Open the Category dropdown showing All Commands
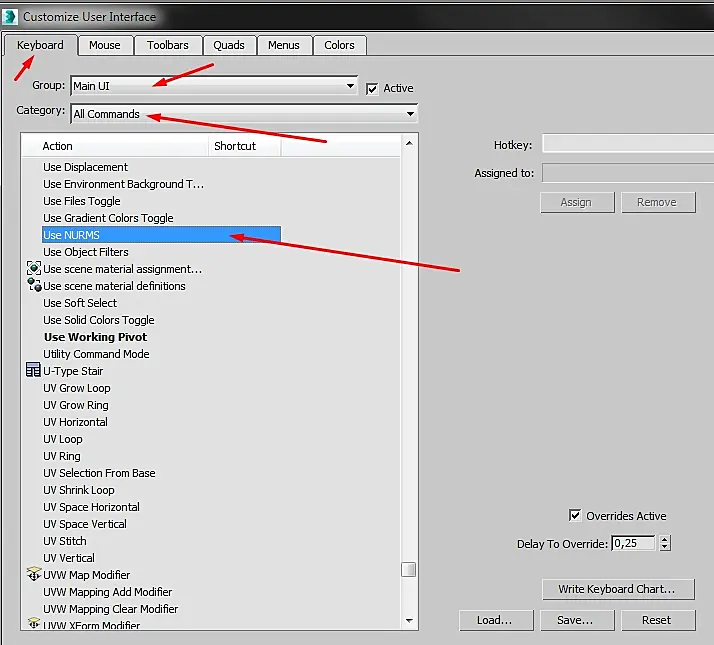 pyautogui.click(x=244, y=113)
